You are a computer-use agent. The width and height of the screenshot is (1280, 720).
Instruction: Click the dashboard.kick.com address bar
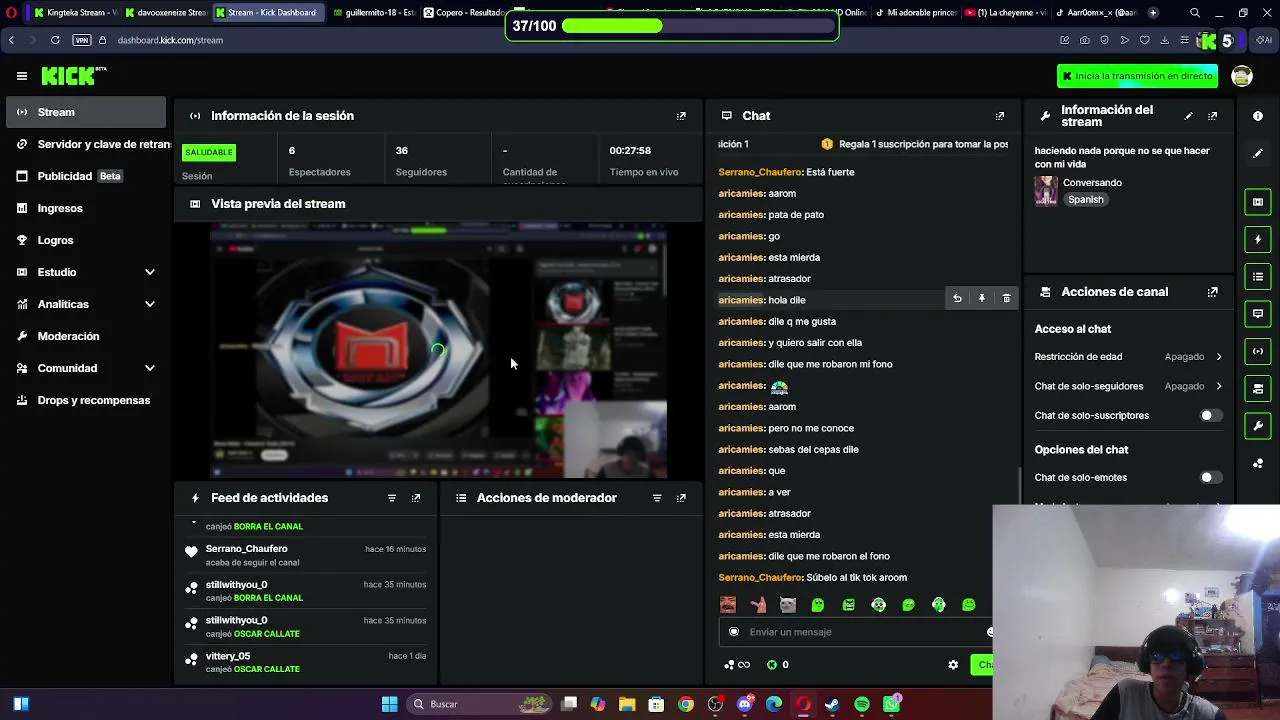[x=170, y=40]
